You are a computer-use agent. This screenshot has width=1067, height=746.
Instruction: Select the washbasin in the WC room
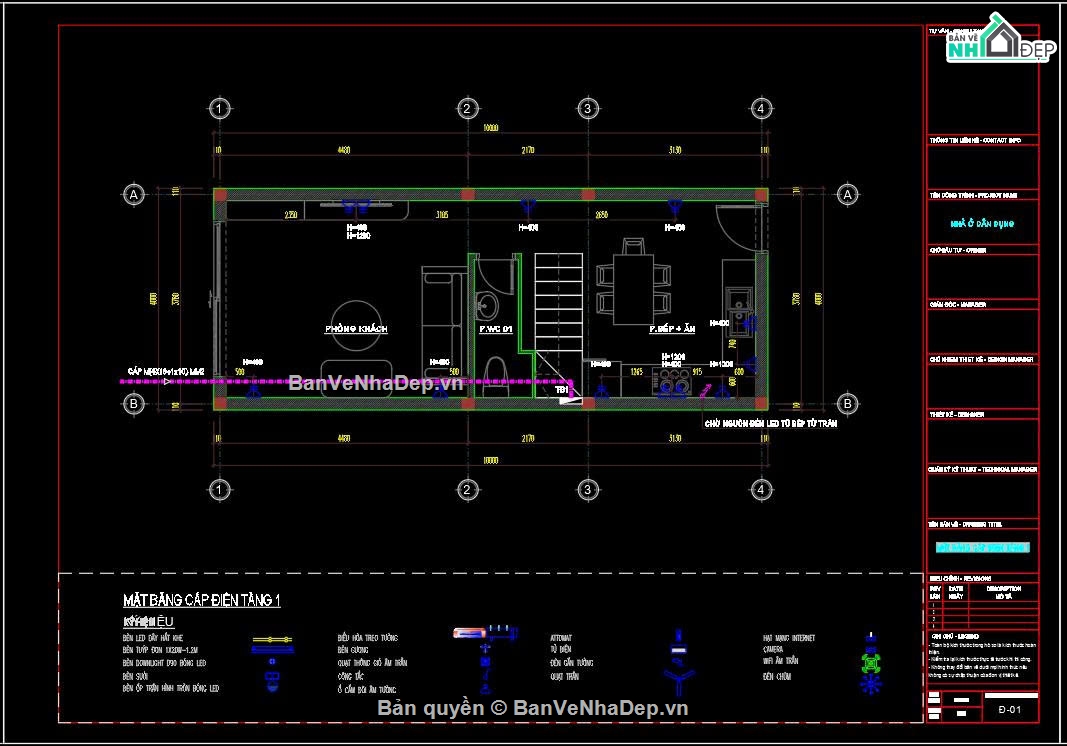489,303
